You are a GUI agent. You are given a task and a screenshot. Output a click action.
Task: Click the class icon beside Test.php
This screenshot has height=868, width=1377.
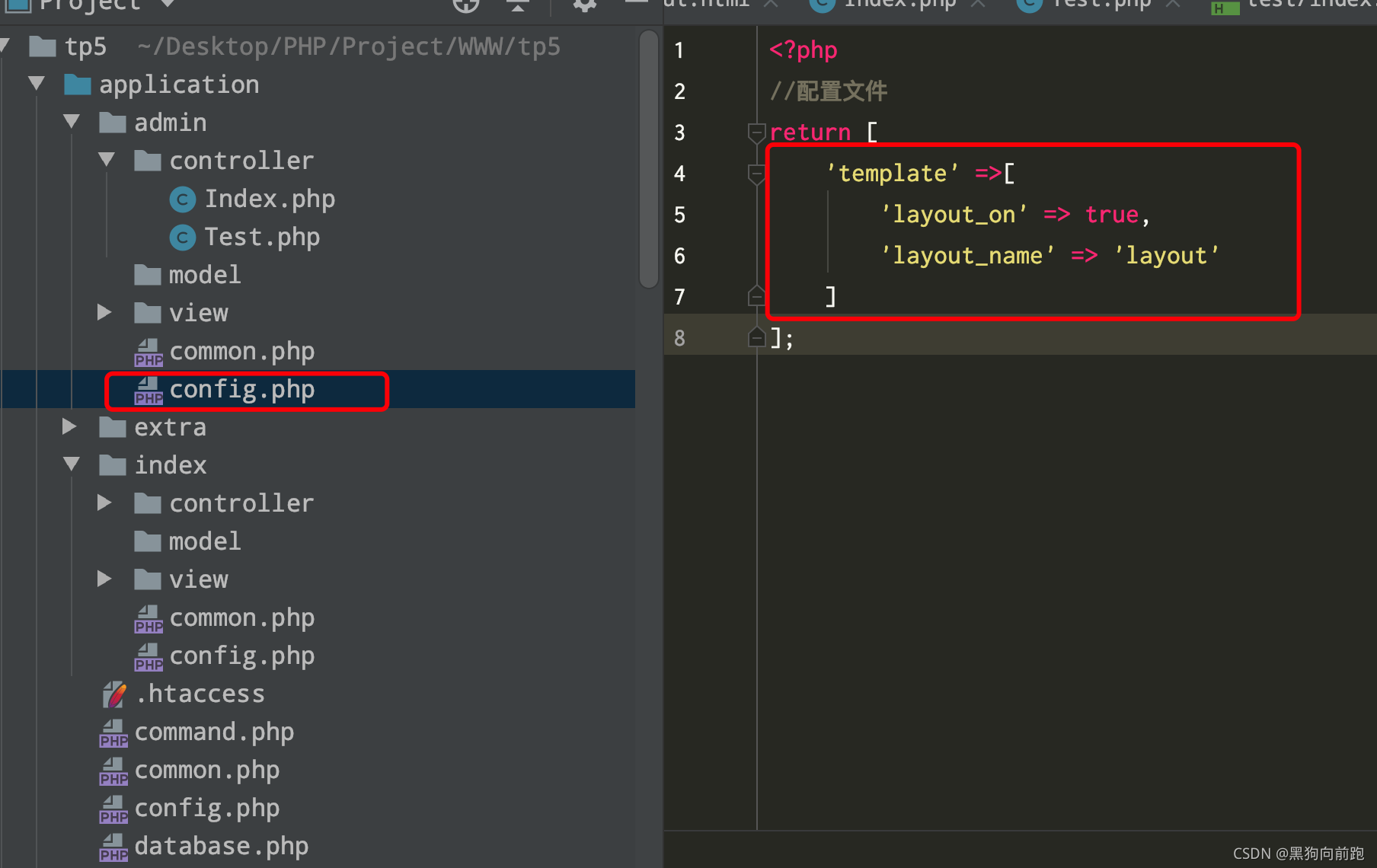click(182, 238)
